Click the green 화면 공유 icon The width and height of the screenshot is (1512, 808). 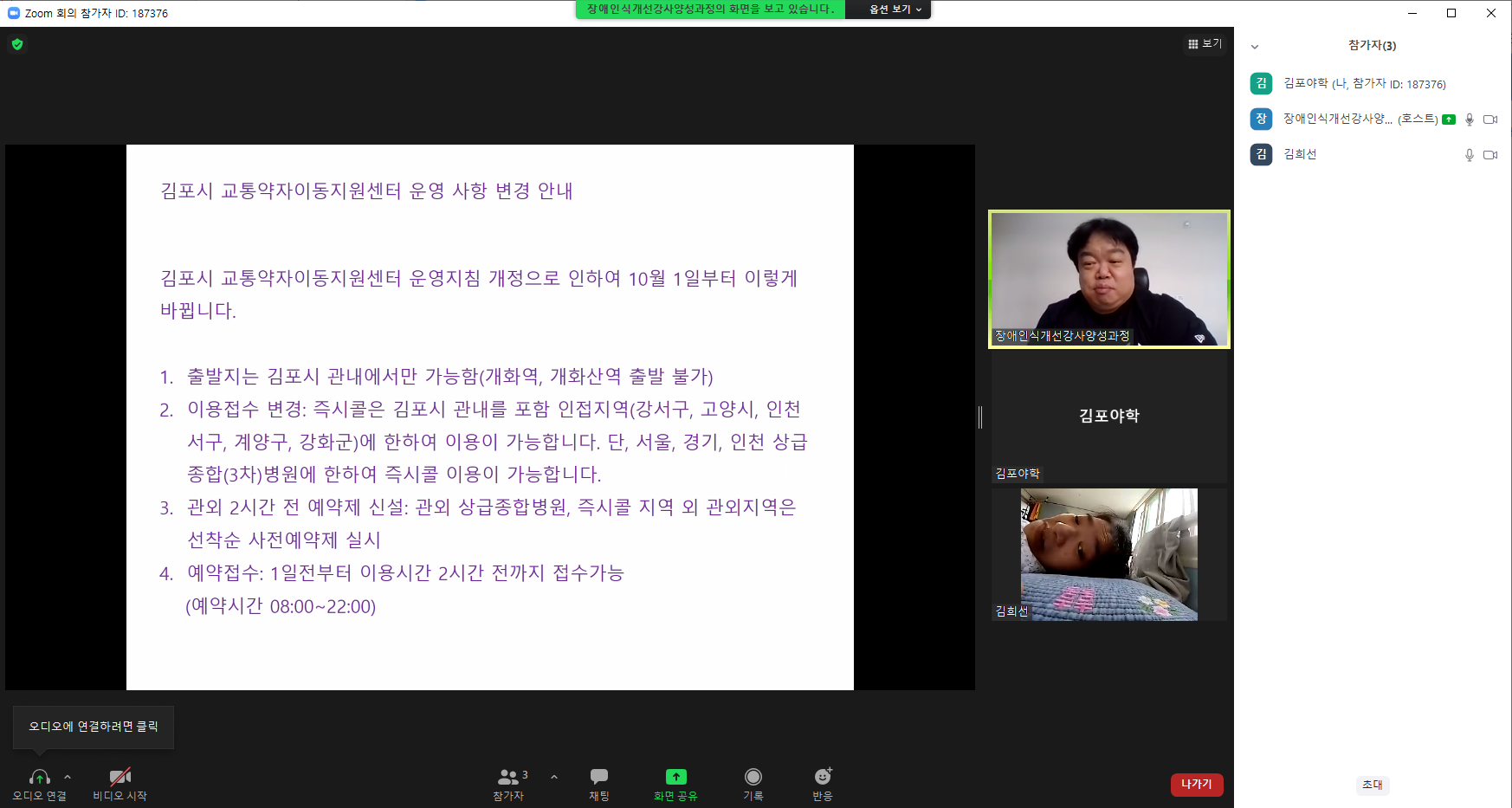676,777
